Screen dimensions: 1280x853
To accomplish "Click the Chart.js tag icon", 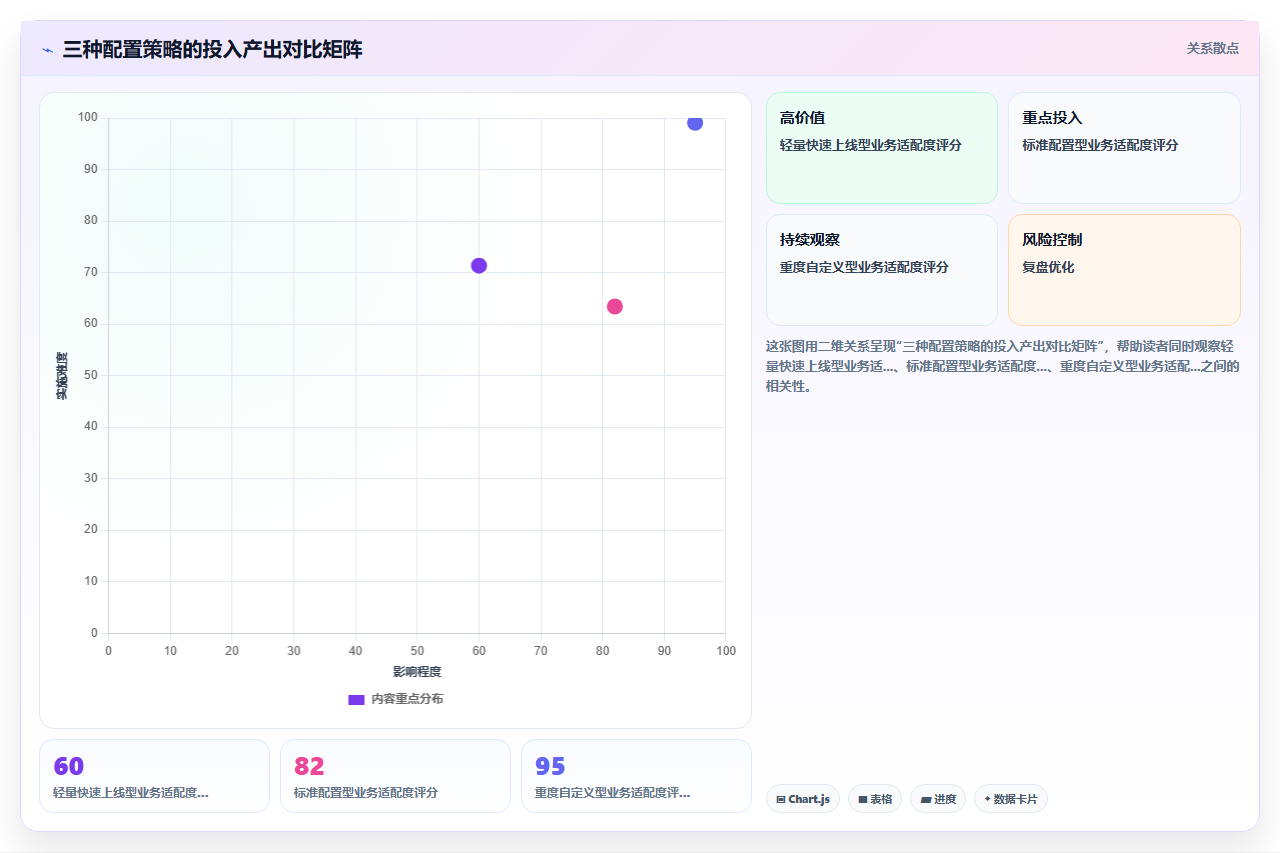I will tap(781, 799).
